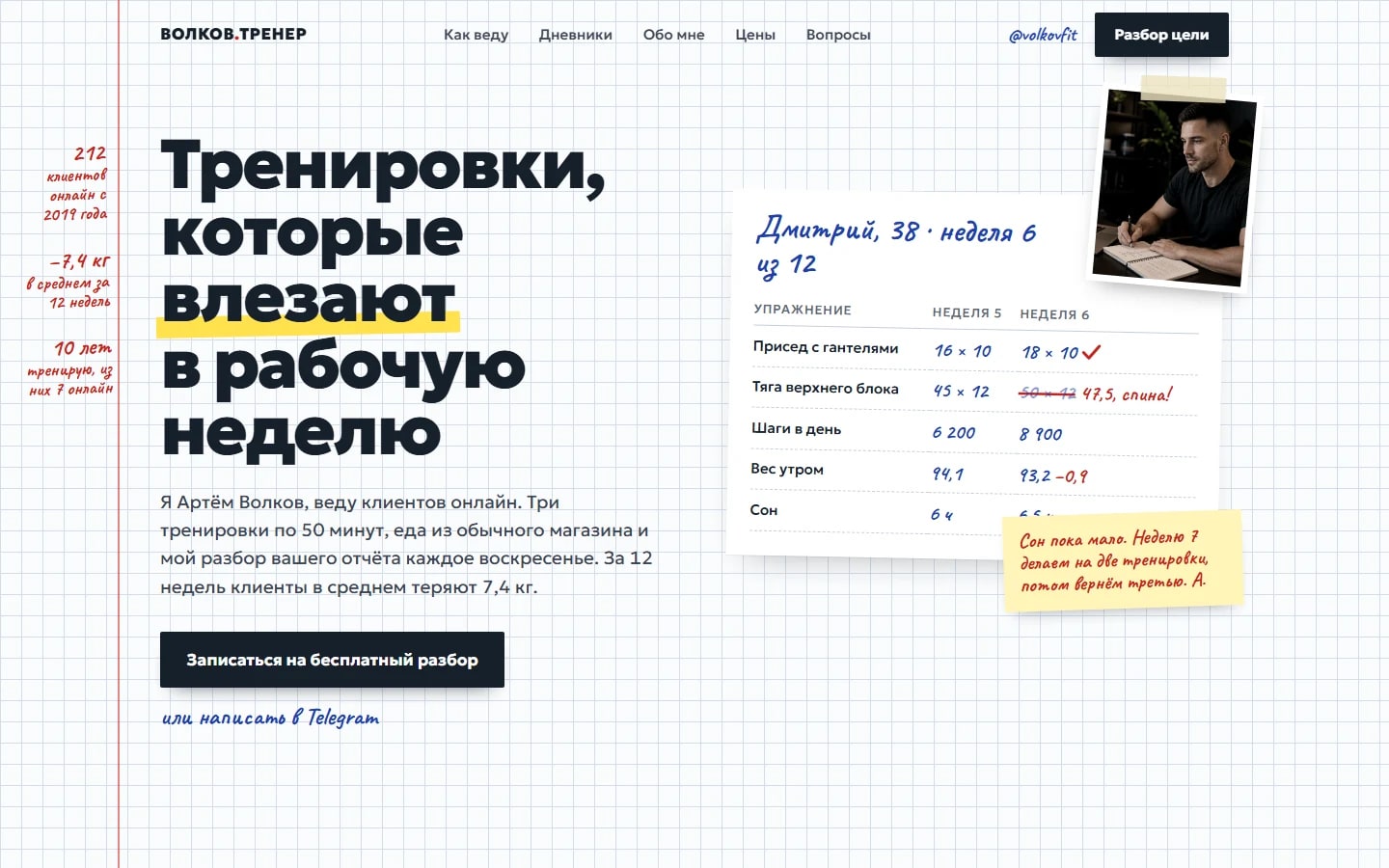The image size is (1389, 868).
Task: Select the Тяга верхнего блока row label
Action: (x=826, y=388)
